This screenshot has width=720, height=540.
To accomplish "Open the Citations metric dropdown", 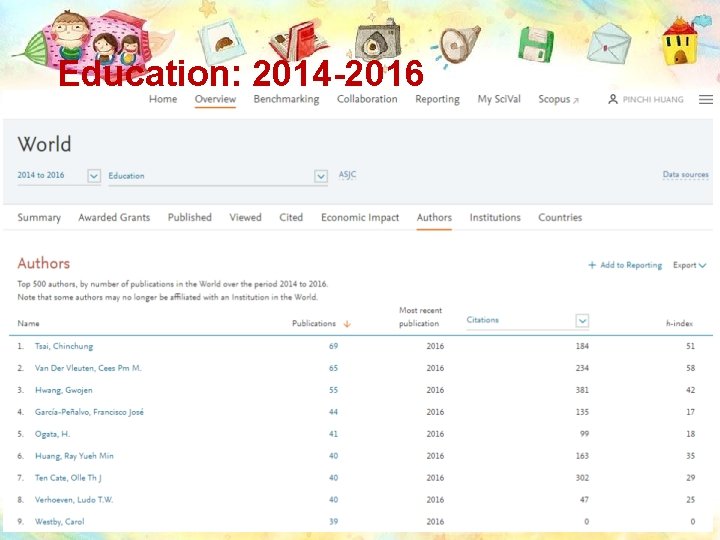I will [x=582, y=321].
